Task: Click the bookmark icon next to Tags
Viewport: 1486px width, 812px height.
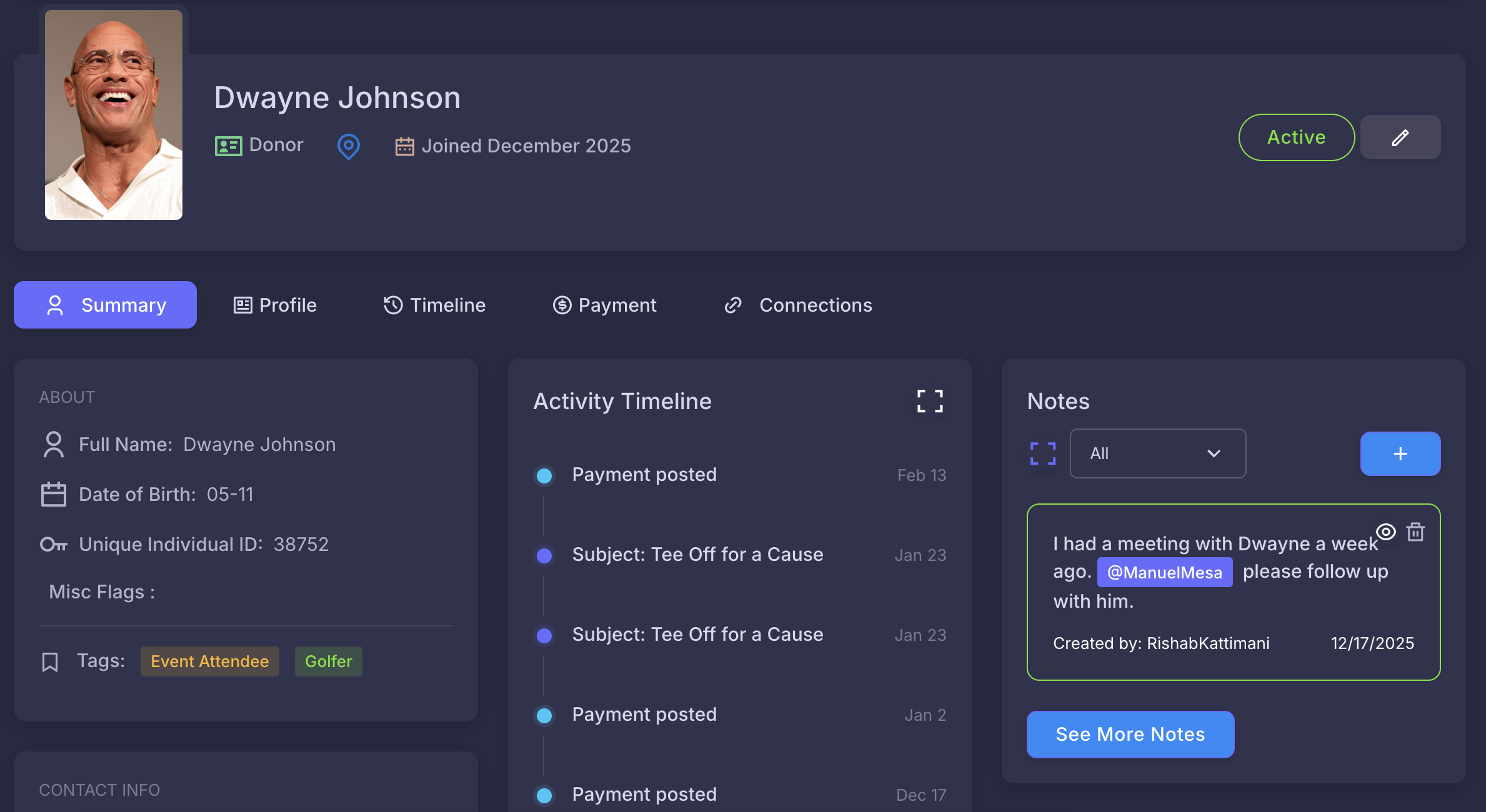Action: click(x=50, y=662)
